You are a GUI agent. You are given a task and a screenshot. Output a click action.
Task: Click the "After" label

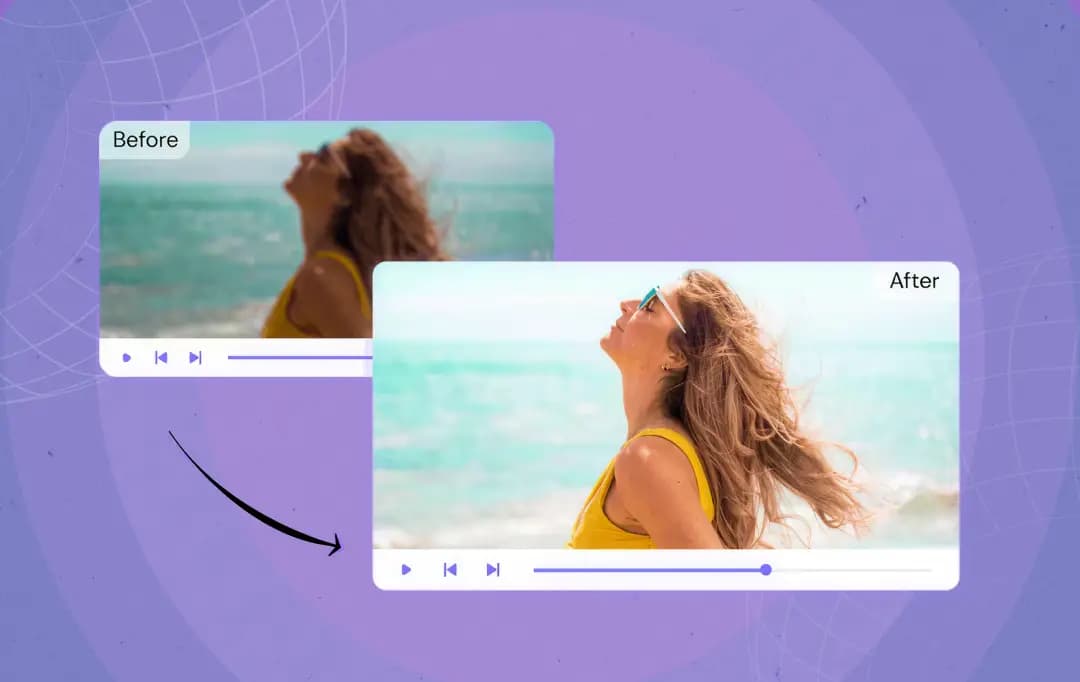(914, 280)
